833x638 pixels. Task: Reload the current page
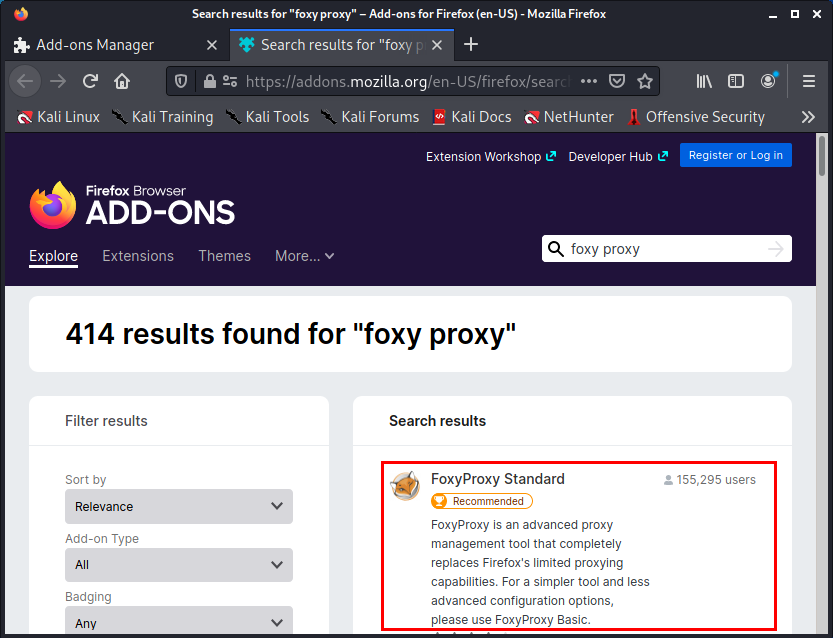[90, 81]
